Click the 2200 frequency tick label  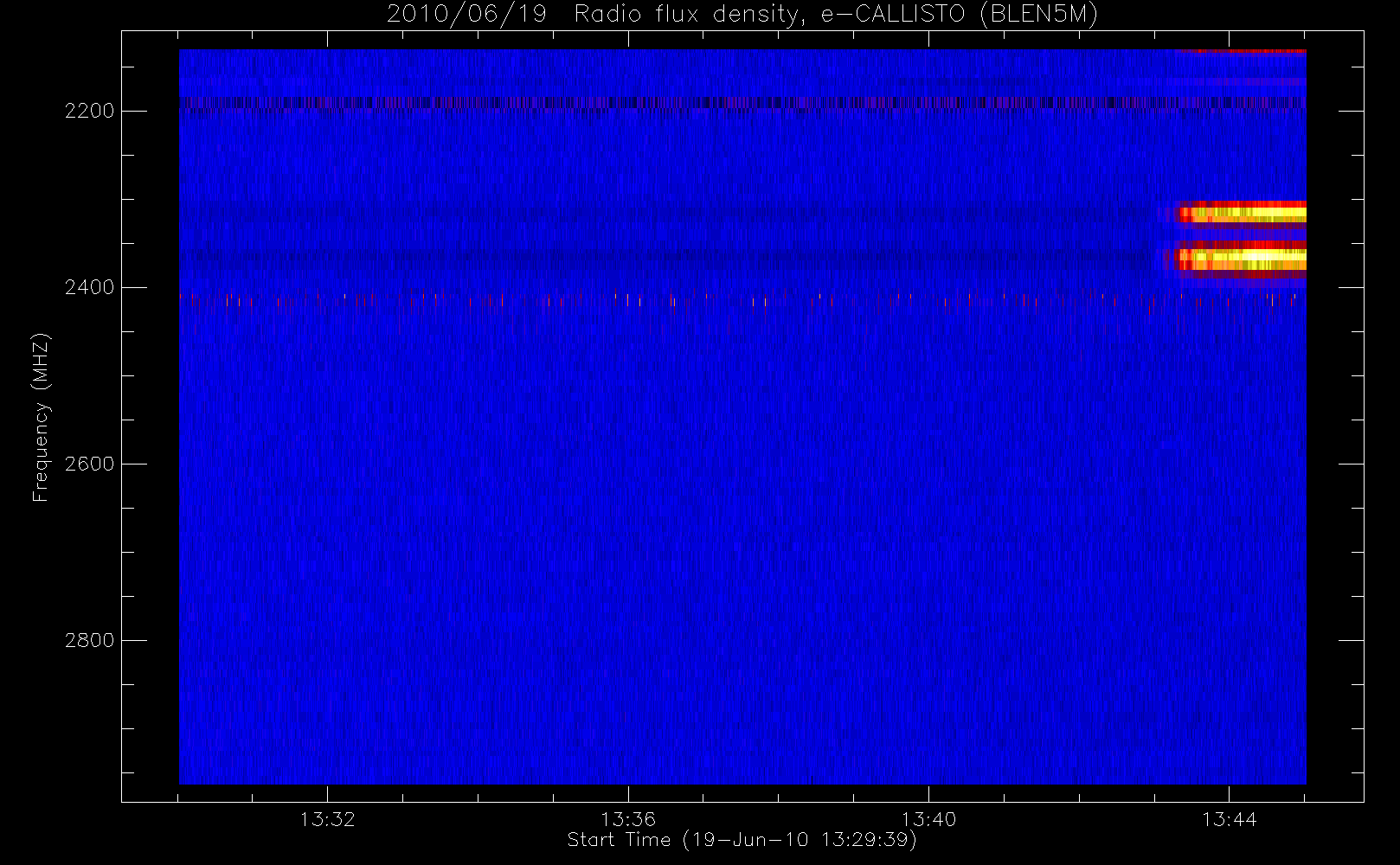pos(89,111)
